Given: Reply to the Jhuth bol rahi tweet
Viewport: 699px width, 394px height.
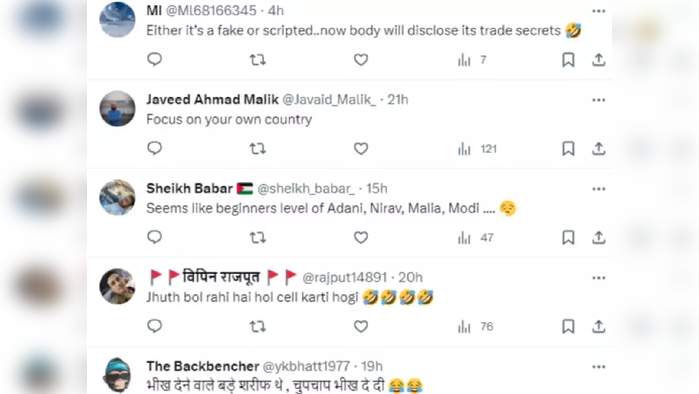Looking at the screenshot, I should (x=154, y=326).
